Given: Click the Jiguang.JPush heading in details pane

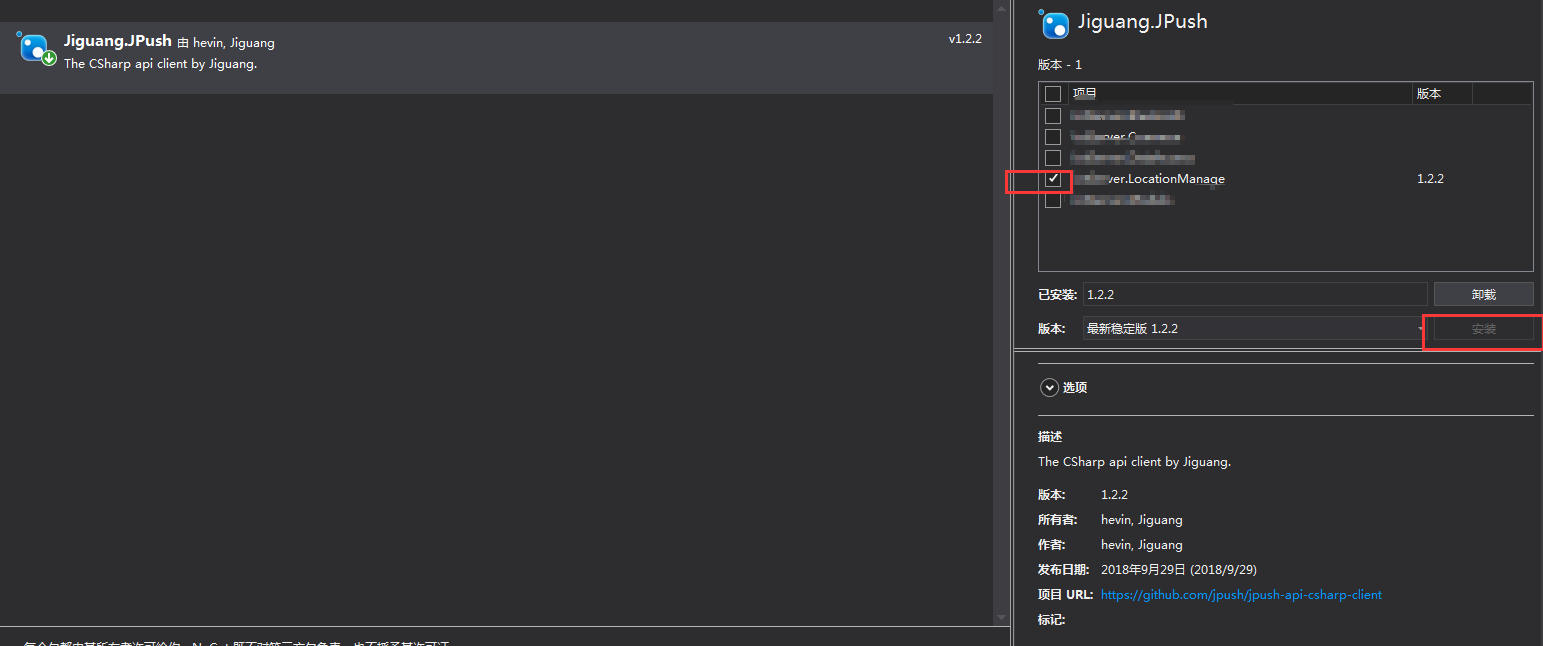Looking at the screenshot, I should point(1142,22).
